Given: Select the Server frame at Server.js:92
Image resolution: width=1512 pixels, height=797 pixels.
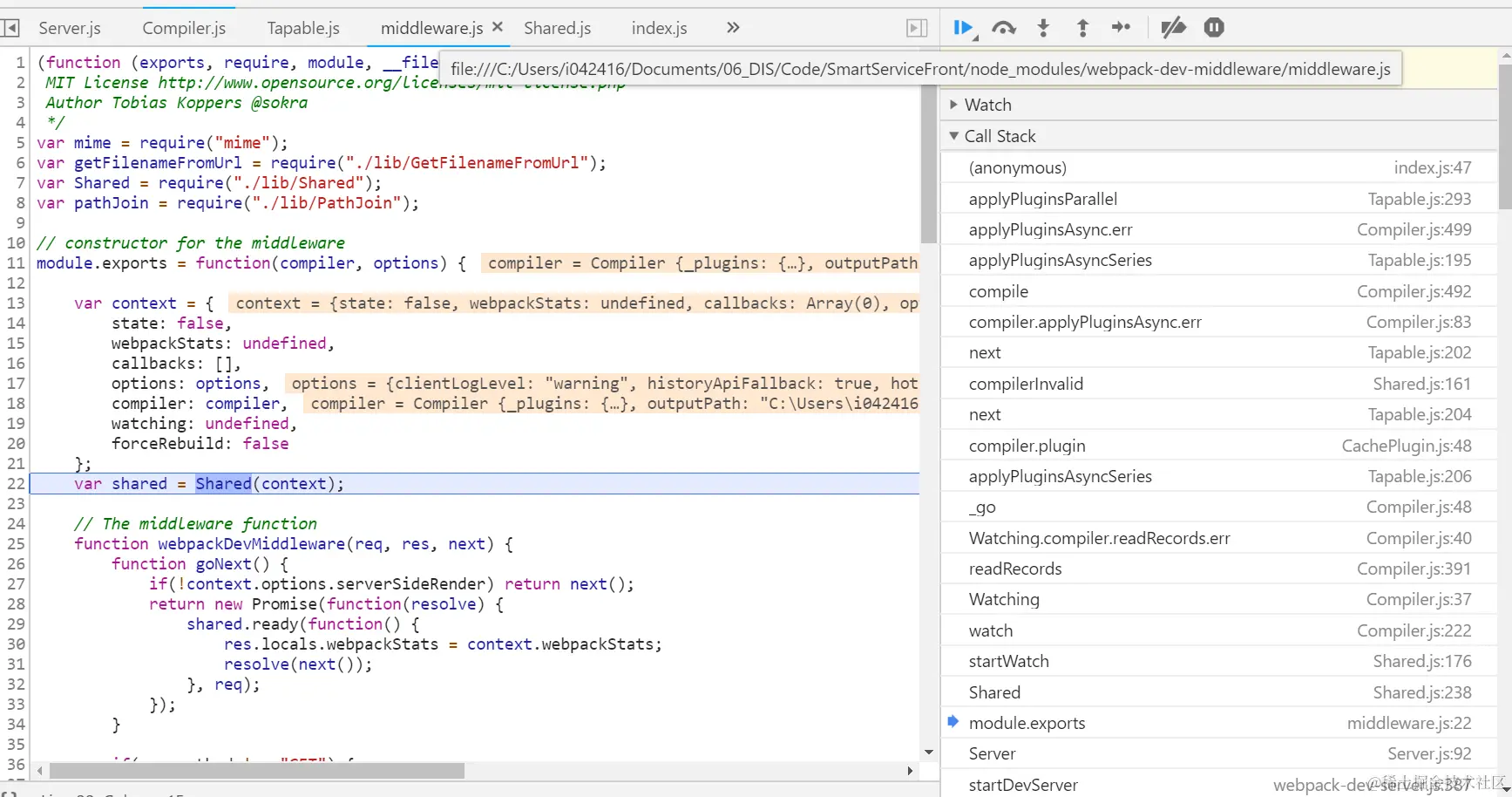Looking at the screenshot, I should [x=1219, y=753].
